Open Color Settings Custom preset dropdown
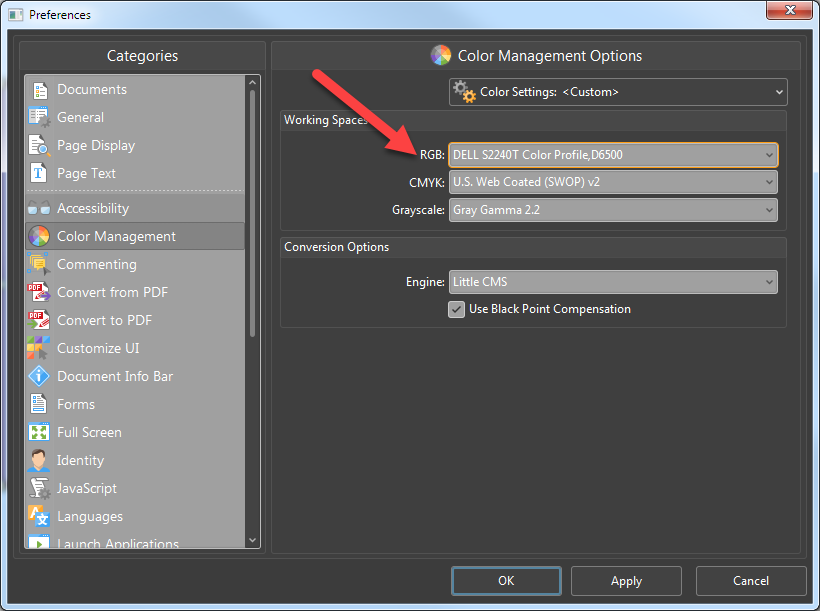The width and height of the screenshot is (820, 611). click(618, 92)
